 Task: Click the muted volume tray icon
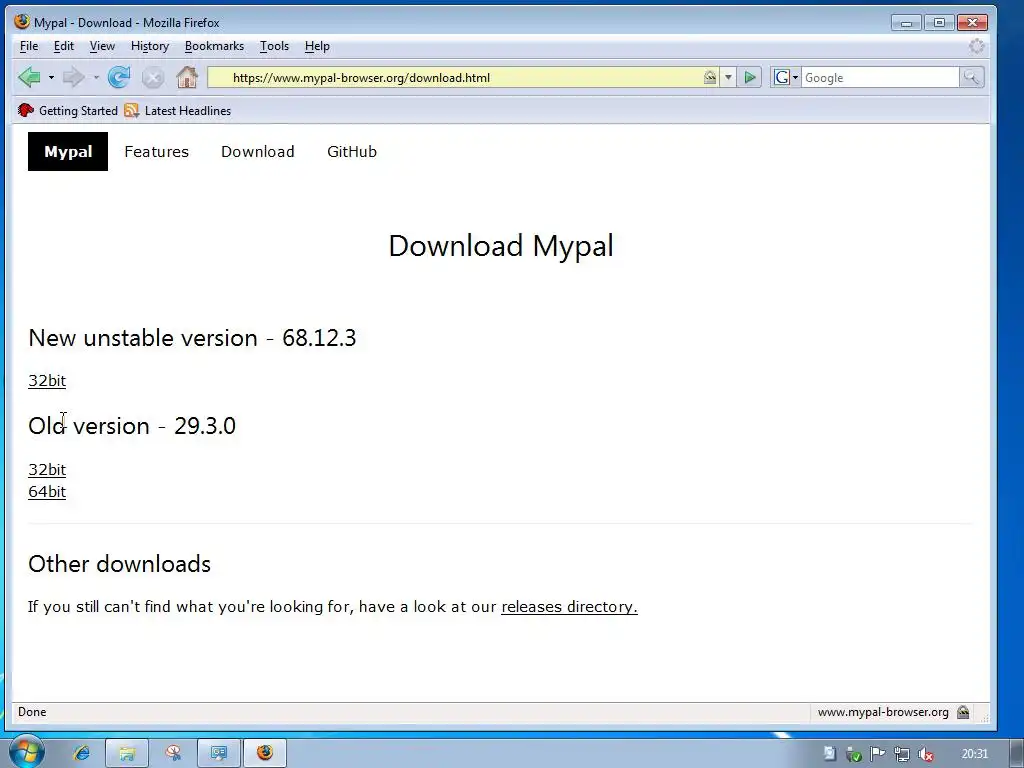point(925,754)
